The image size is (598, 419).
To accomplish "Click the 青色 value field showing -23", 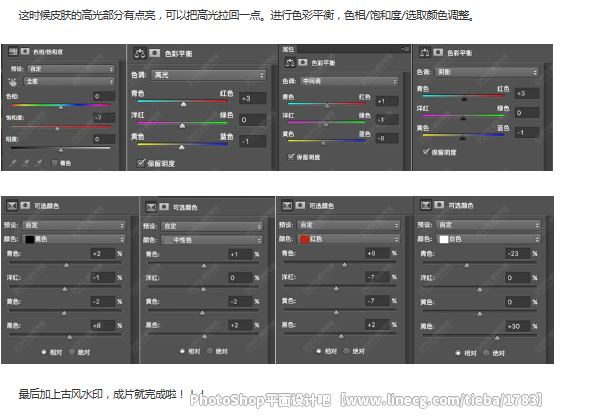I will coord(518,254).
